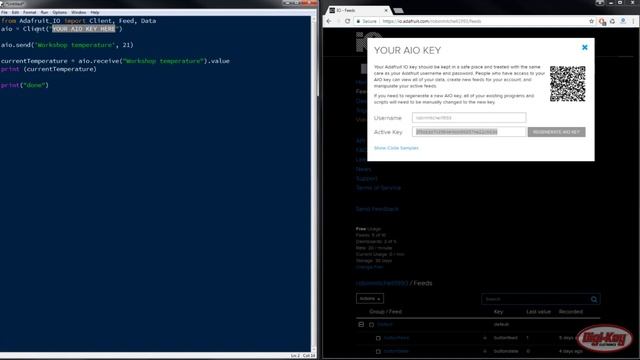Open the Default group link
The image size is (640, 360).
tap(384, 324)
